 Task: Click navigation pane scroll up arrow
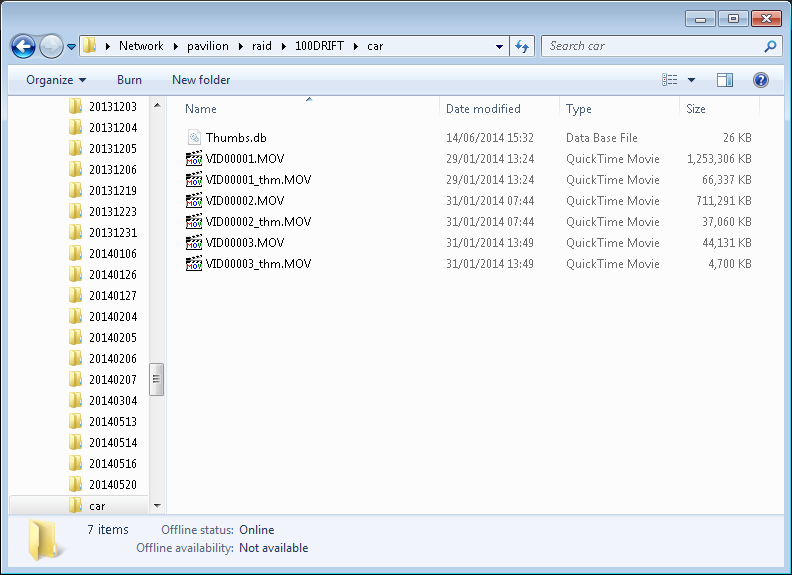157,105
